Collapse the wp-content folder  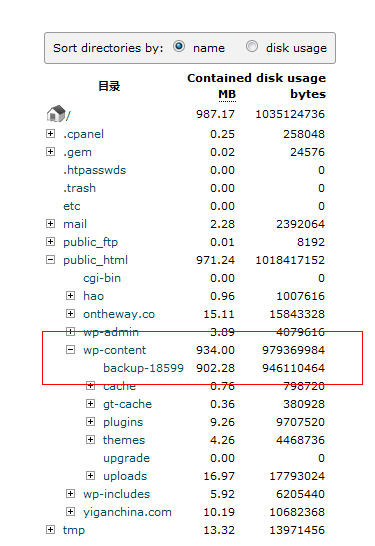coord(70,350)
